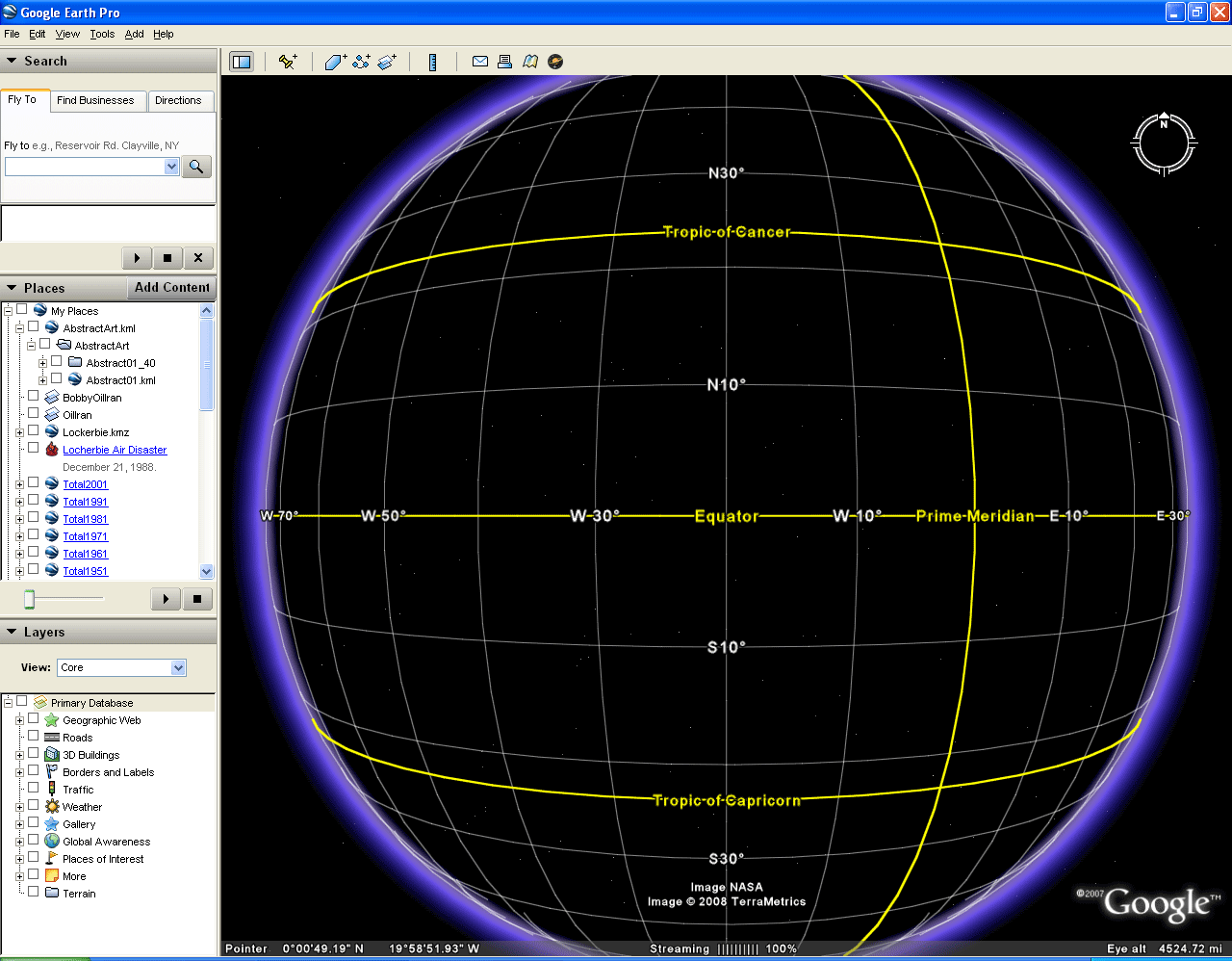Viewport: 1232px width, 961px height.
Task: Click the Geographic Web layer icon
Action: 52,720
